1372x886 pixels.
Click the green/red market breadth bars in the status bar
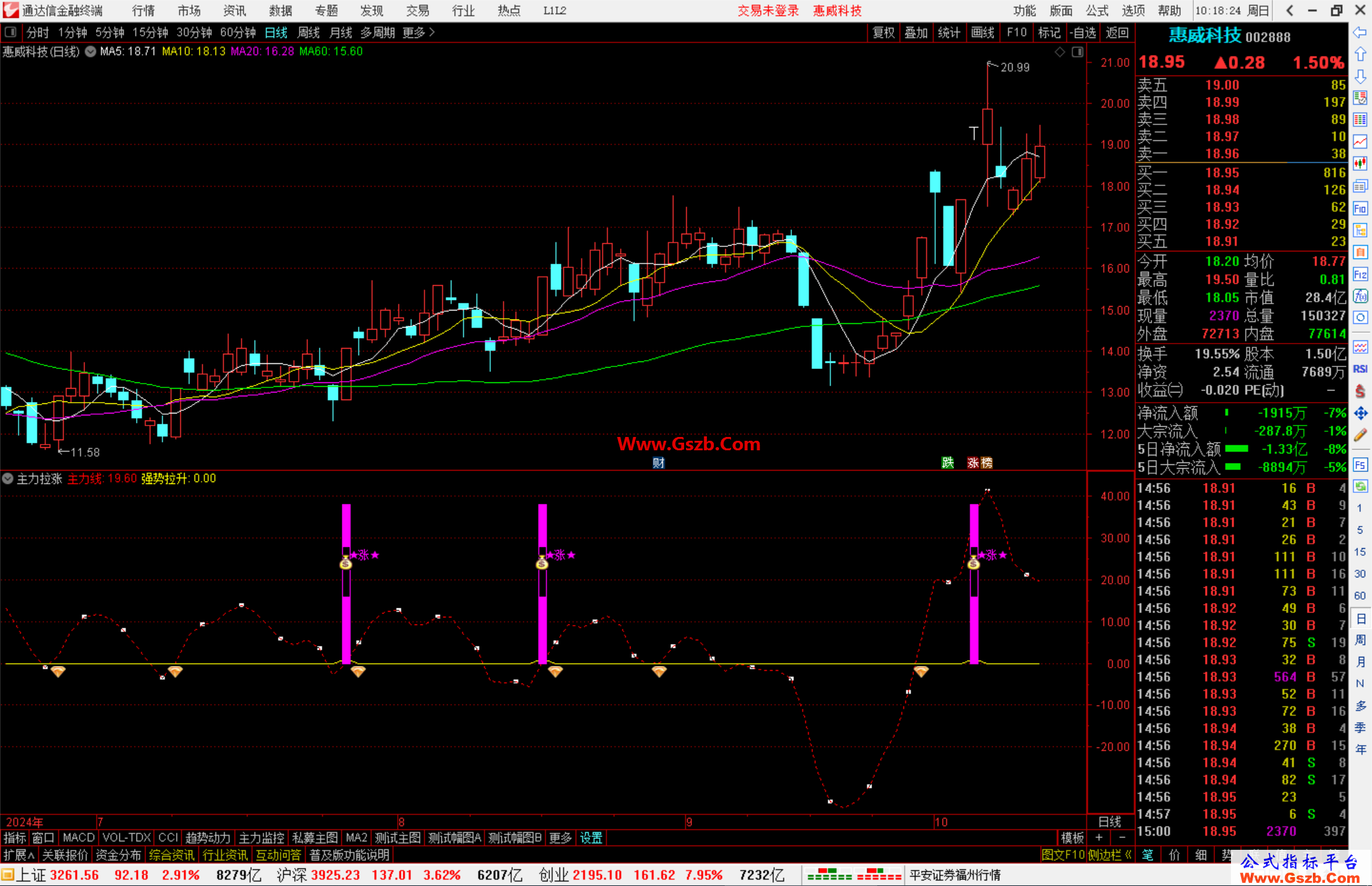(854, 875)
